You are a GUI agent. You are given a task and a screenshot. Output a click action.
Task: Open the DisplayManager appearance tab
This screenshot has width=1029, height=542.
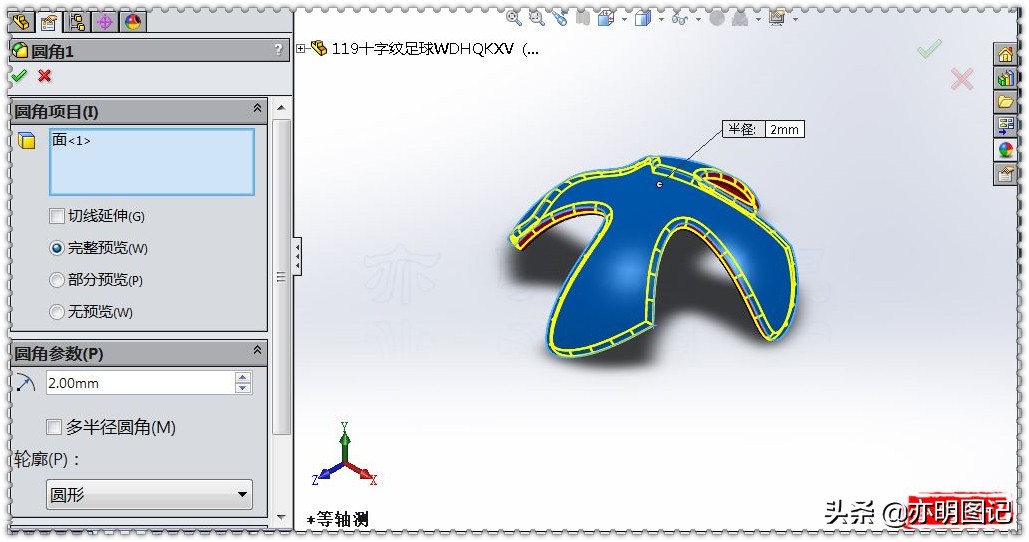132,22
